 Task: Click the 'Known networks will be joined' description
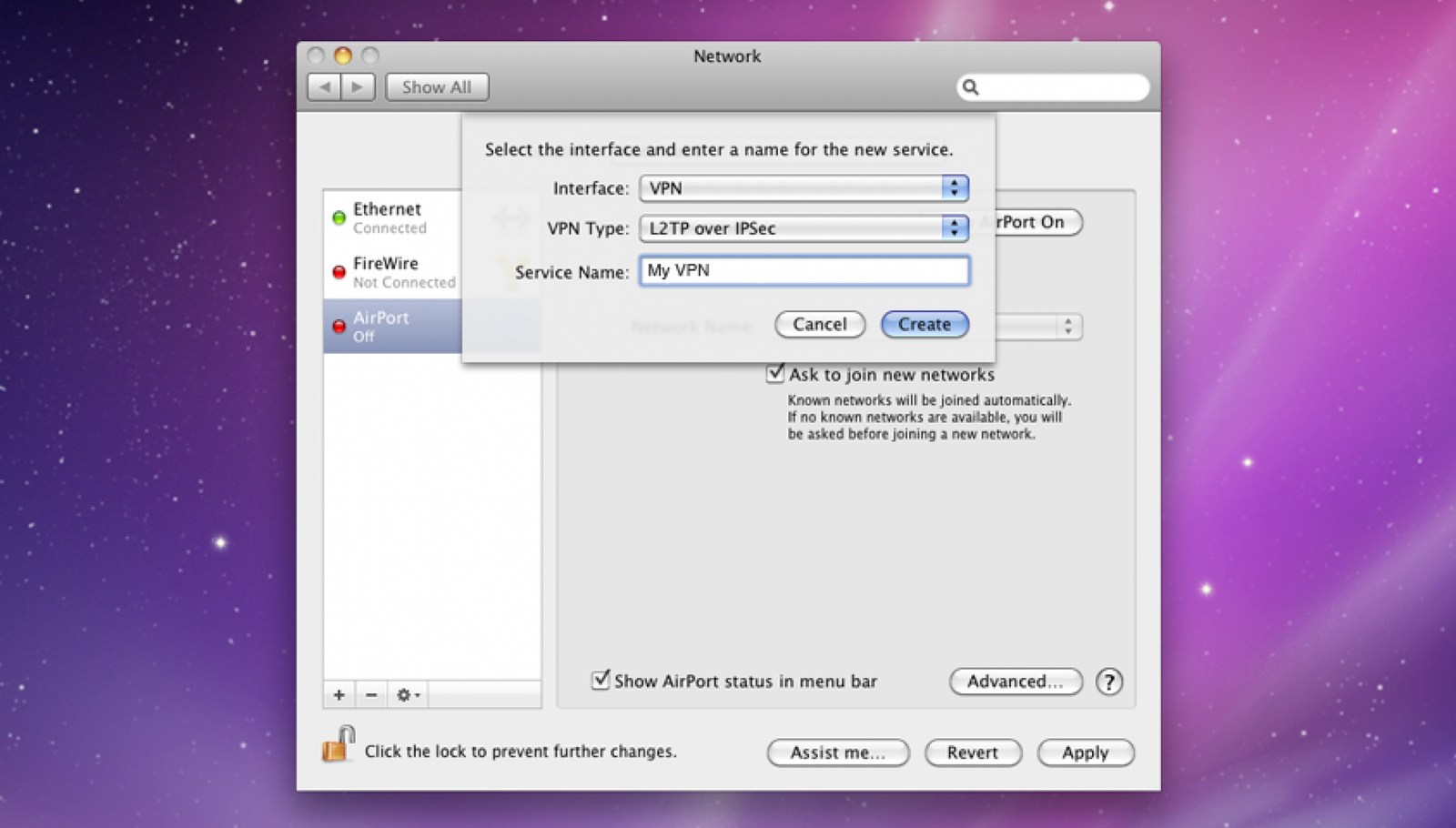pos(929,418)
